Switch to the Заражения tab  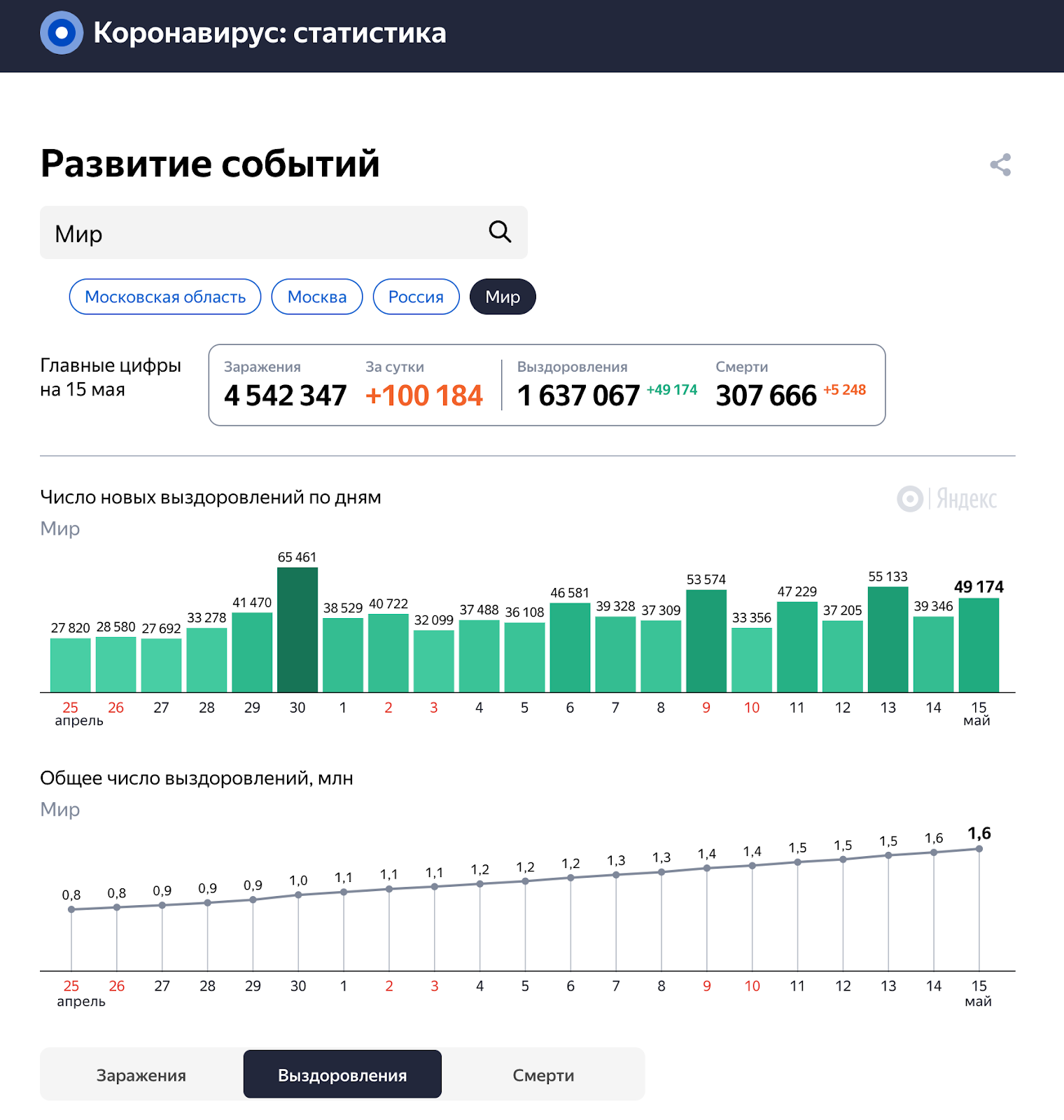tap(141, 1074)
